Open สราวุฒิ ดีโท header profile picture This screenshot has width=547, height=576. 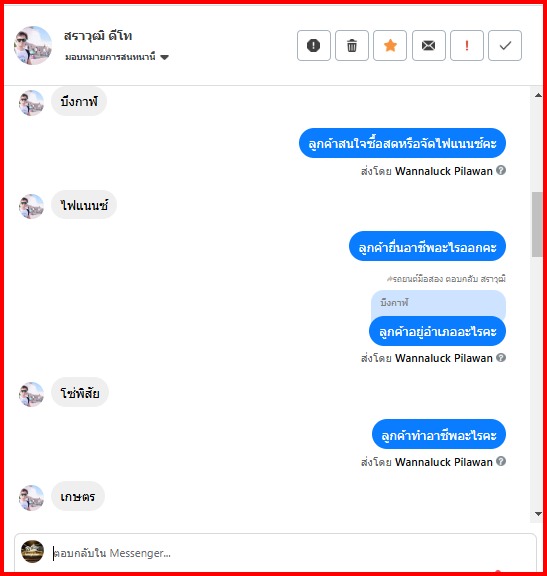coord(33,45)
